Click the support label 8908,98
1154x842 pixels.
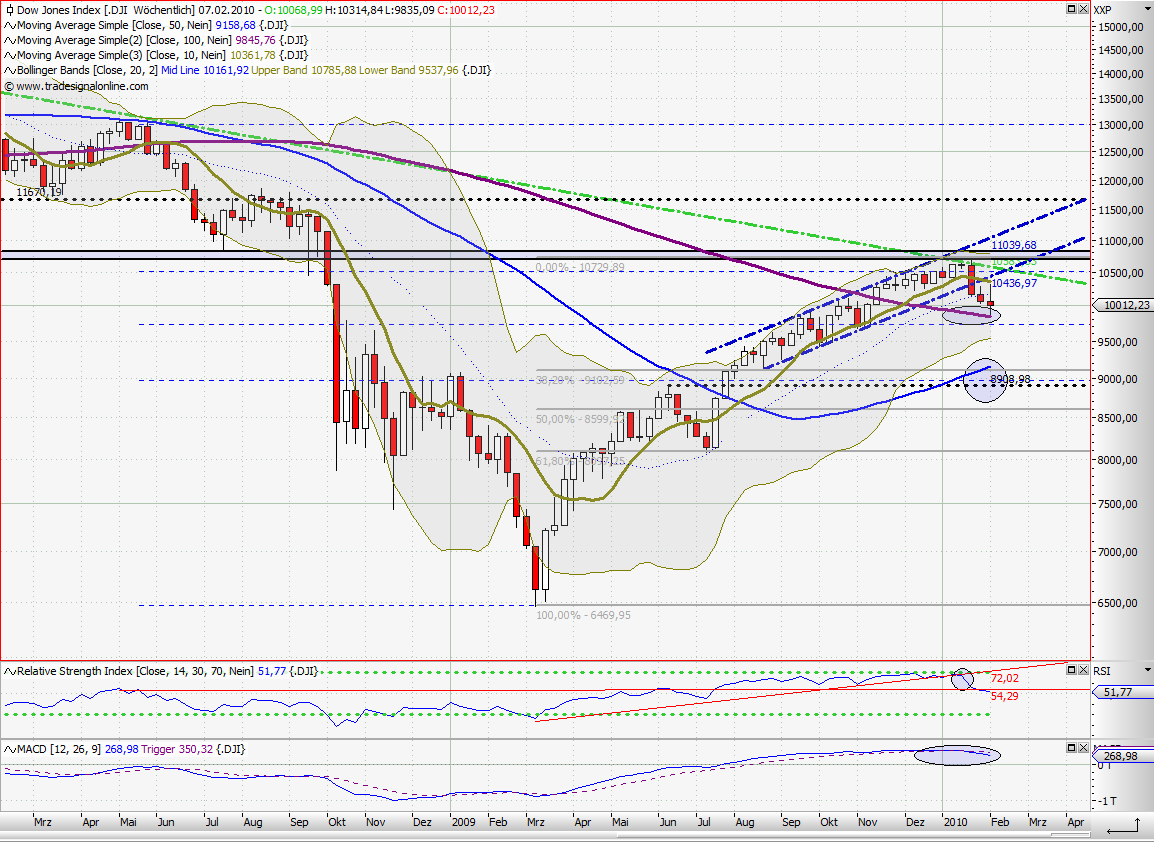point(1010,379)
